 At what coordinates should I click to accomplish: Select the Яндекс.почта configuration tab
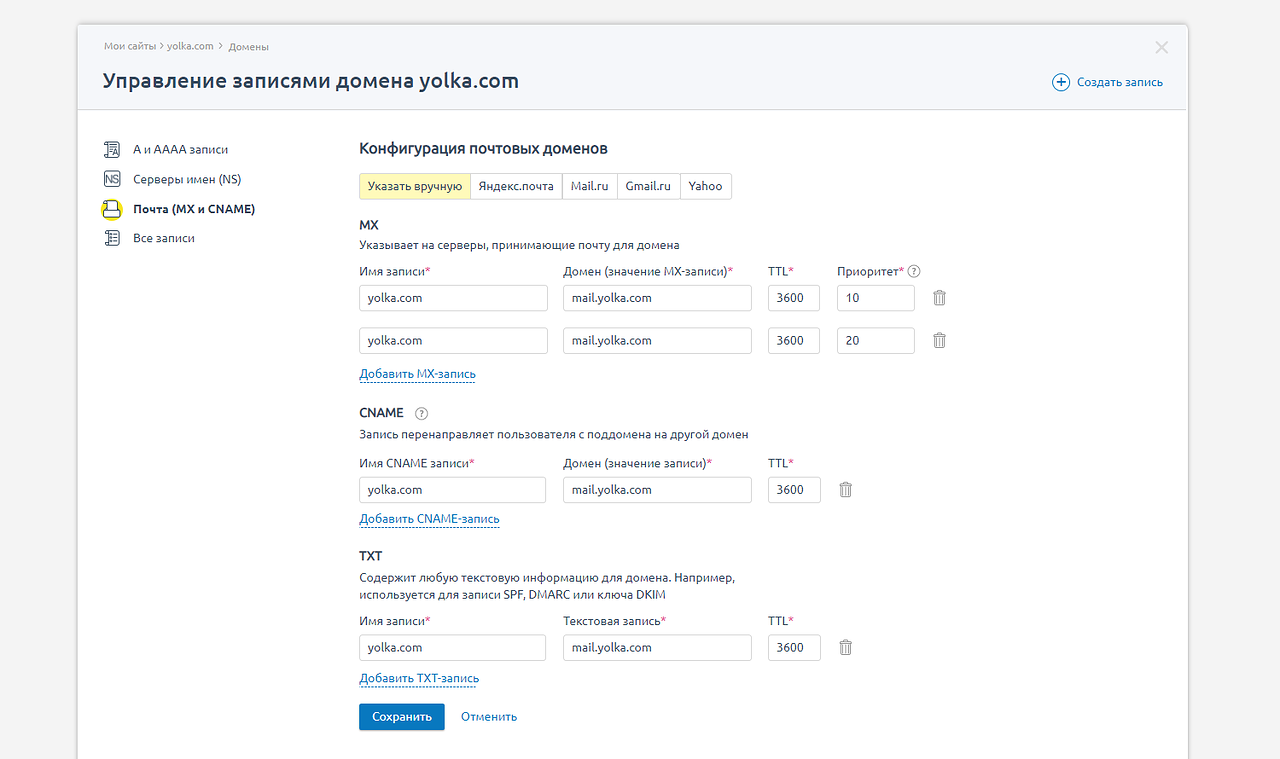coord(516,186)
